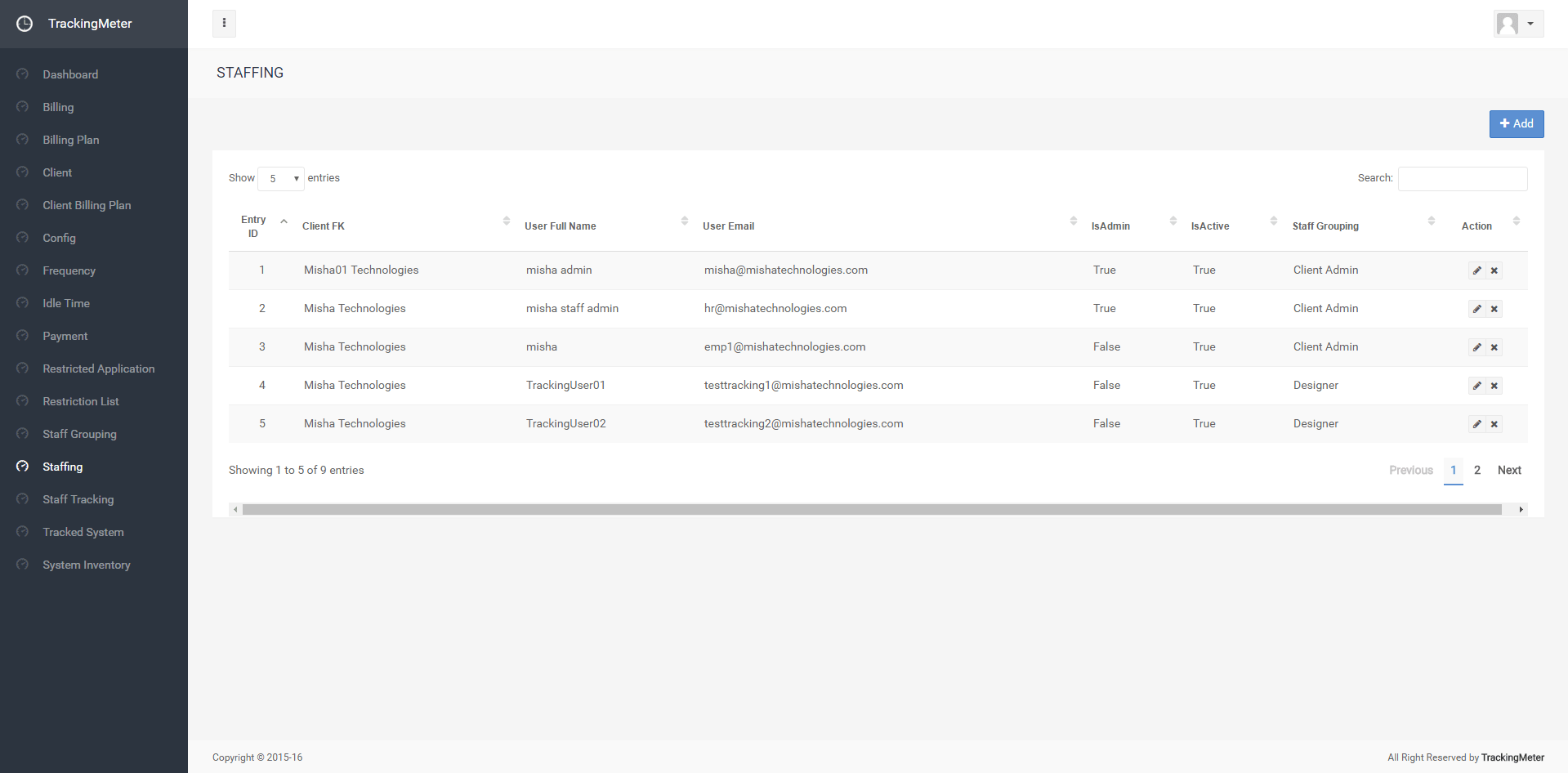Go to the Next page of entries

[x=1508, y=470]
